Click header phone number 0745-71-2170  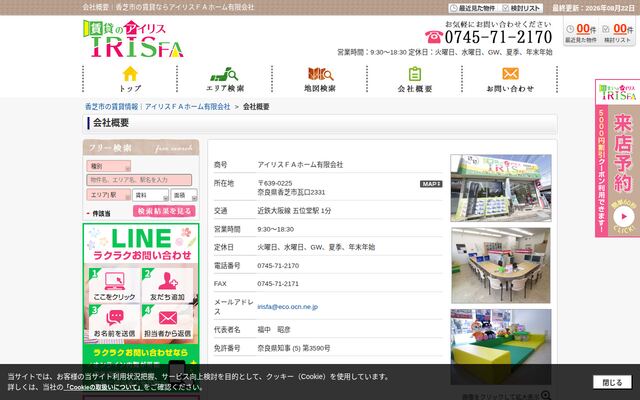coord(498,37)
